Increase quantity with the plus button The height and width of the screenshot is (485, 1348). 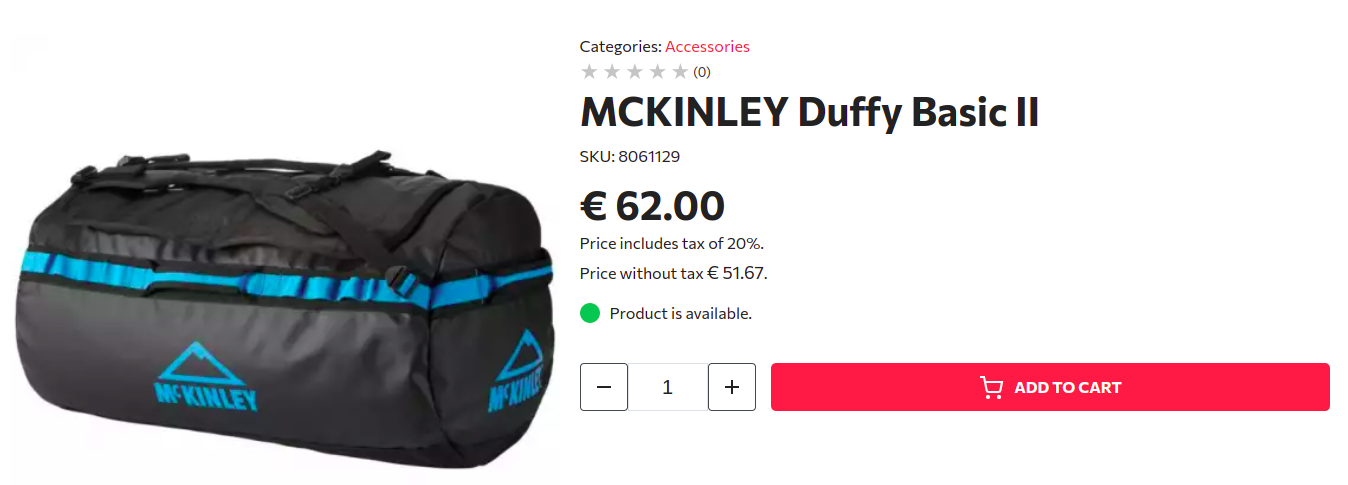tap(732, 387)
